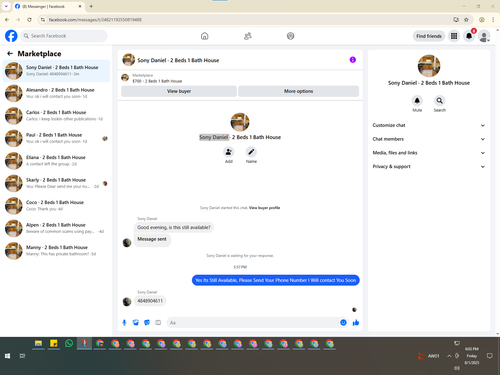This screenshot has width=500, height=375.
Task: Mute the conversation with bell icon
Action: pos(417,100)
